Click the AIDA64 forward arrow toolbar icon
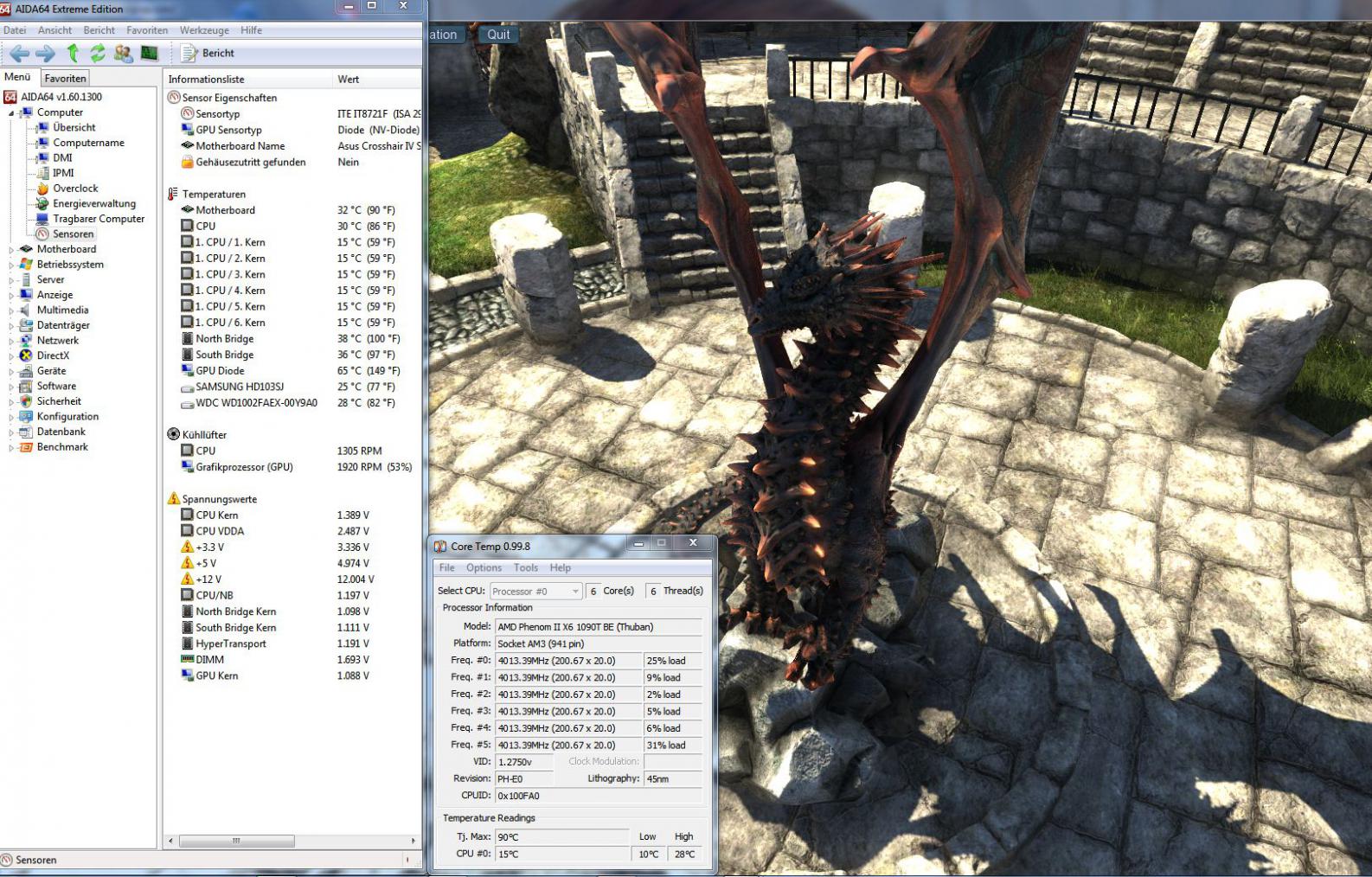This screenshot has width=1372, height=877. tap(45, 53)
